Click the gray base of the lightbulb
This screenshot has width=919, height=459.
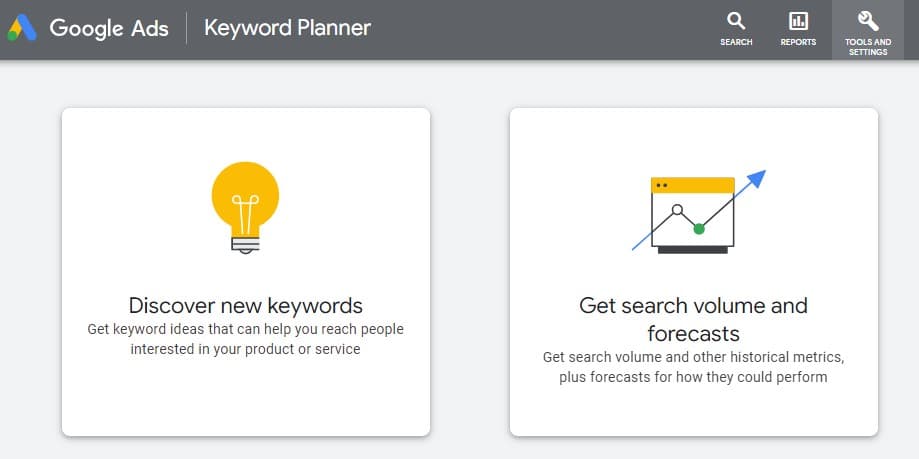245,241
